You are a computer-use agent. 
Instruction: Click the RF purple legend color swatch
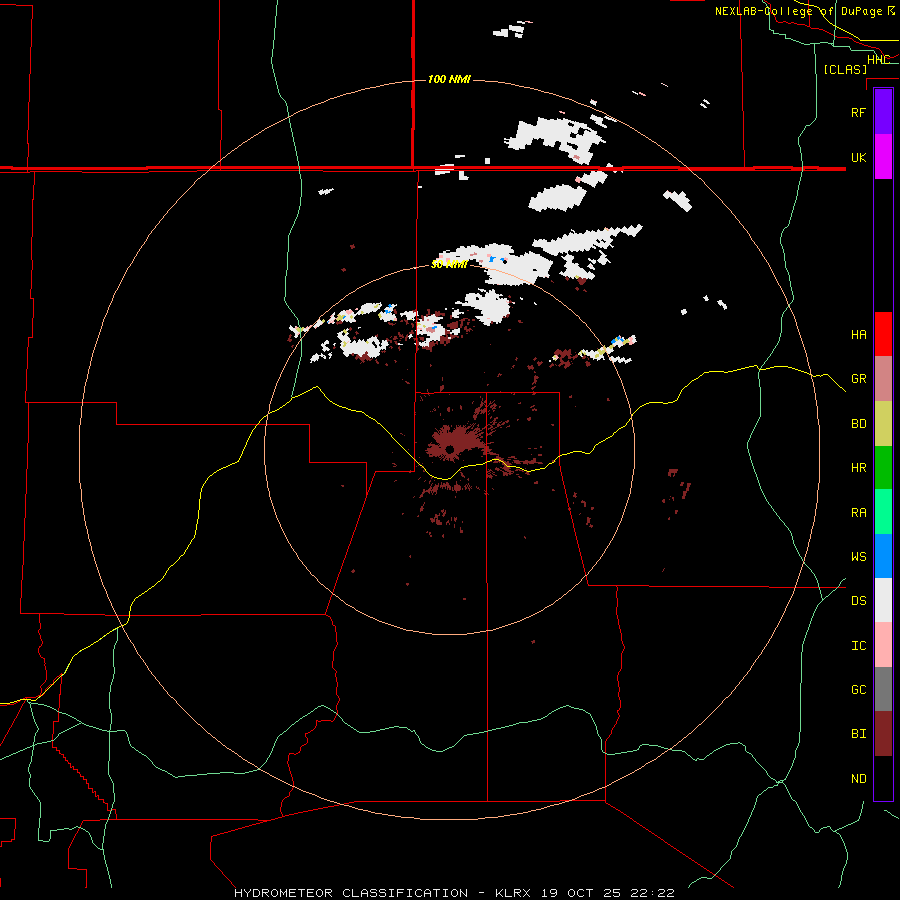(x=883, y=112)
